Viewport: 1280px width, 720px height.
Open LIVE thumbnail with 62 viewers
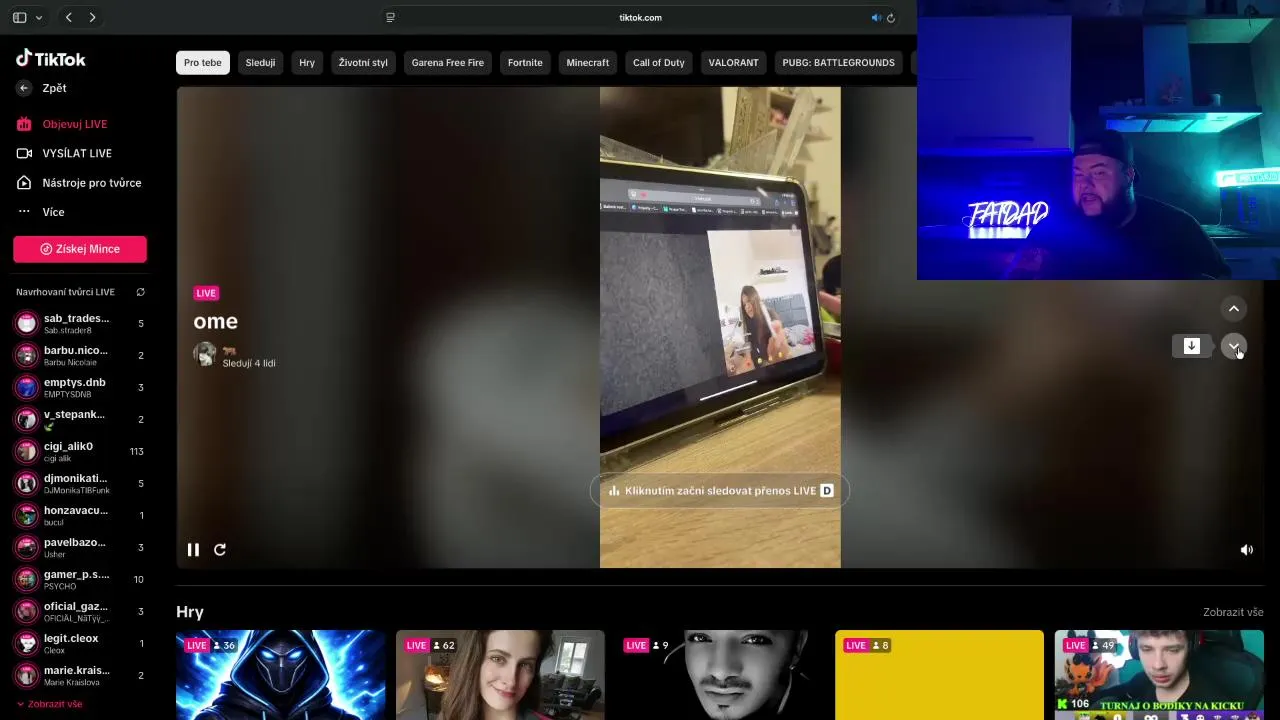pos(500,675)
